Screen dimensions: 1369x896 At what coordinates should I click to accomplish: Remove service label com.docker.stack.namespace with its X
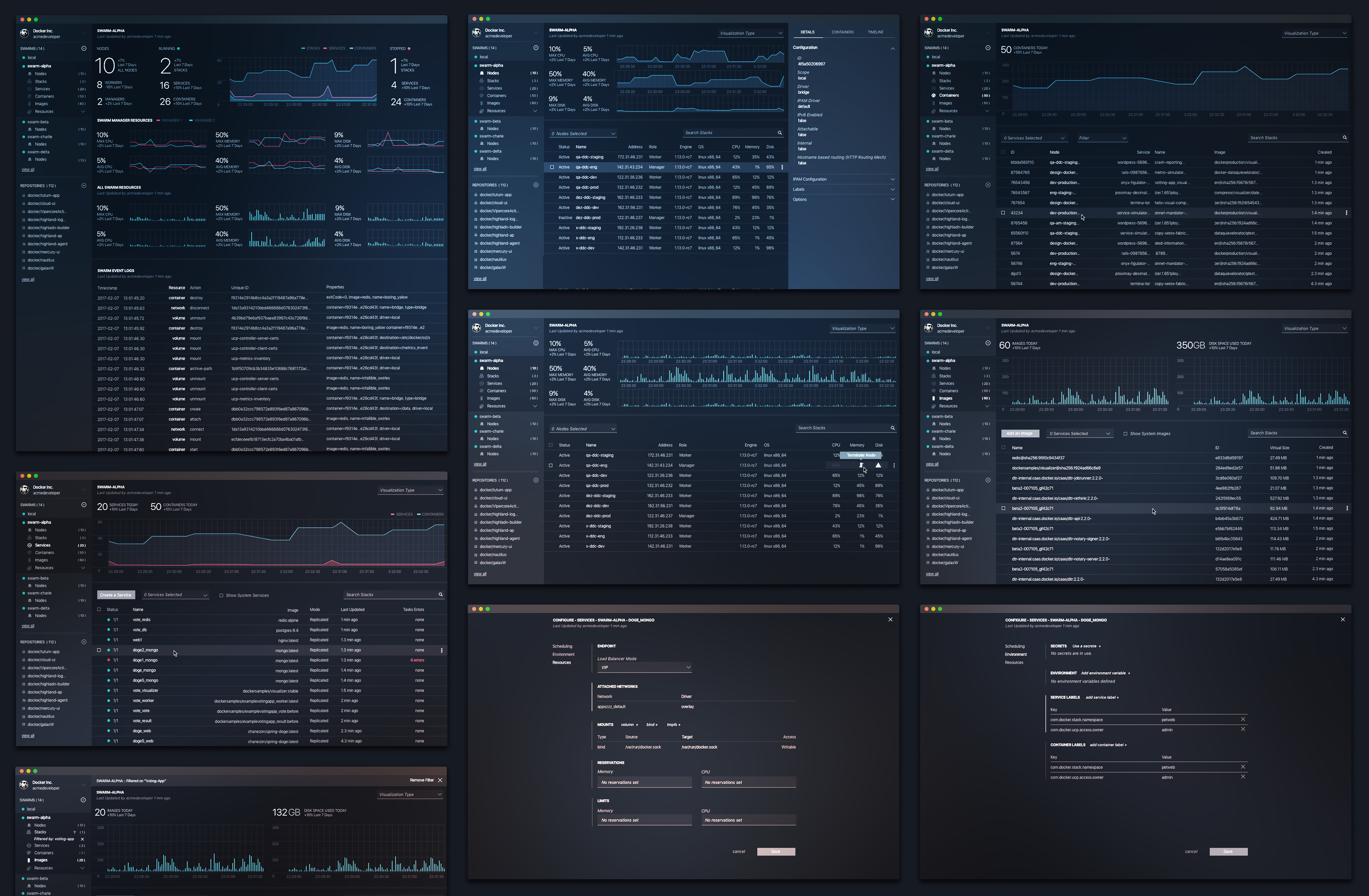[x=1243, y=719]
